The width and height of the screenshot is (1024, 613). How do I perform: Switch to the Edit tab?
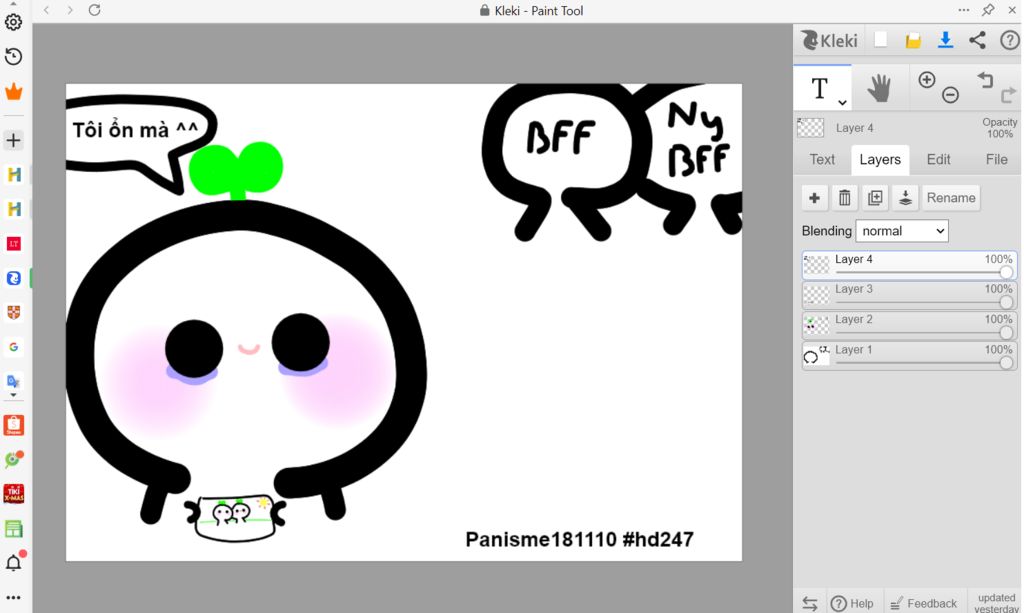938,160
